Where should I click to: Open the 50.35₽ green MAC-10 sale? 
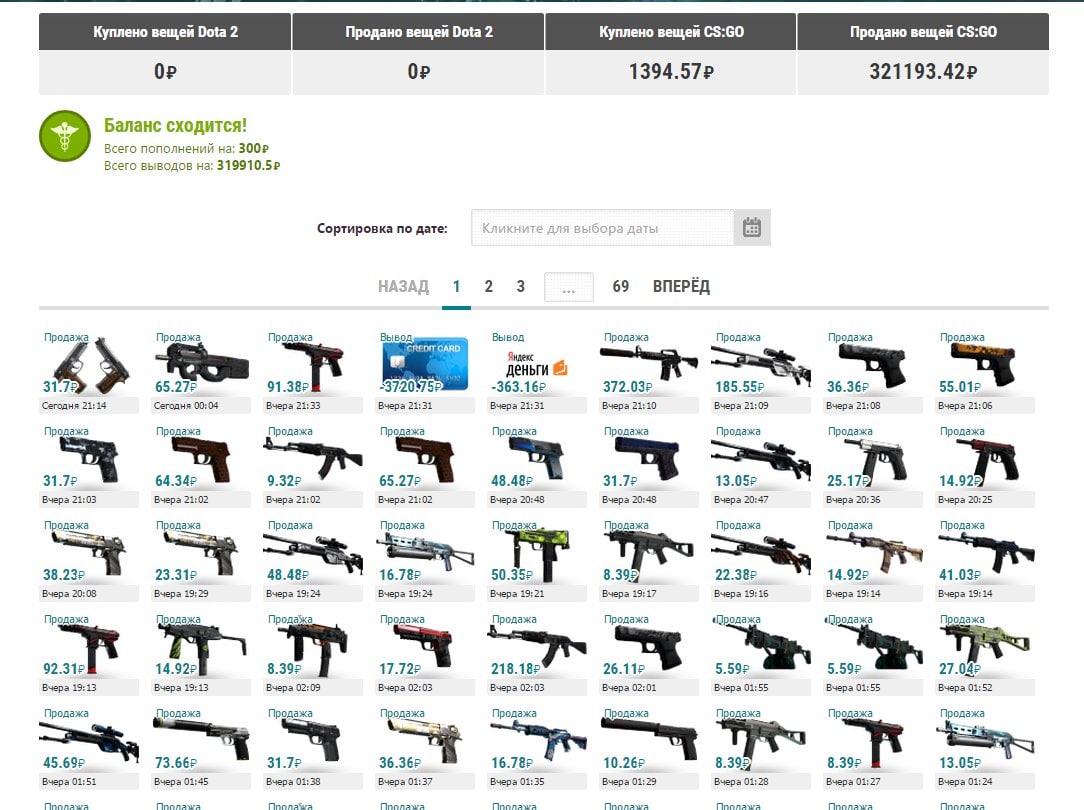(x=537, y=560)
